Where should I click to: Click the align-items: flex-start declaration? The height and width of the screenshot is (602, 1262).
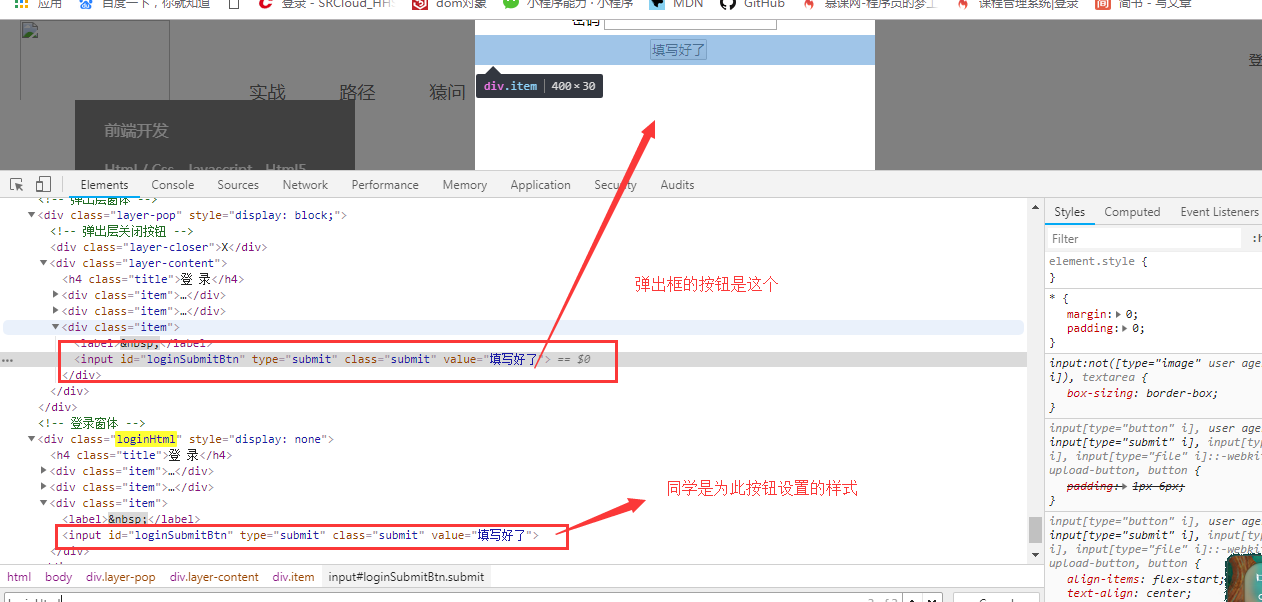click(x=1145, y=579)
